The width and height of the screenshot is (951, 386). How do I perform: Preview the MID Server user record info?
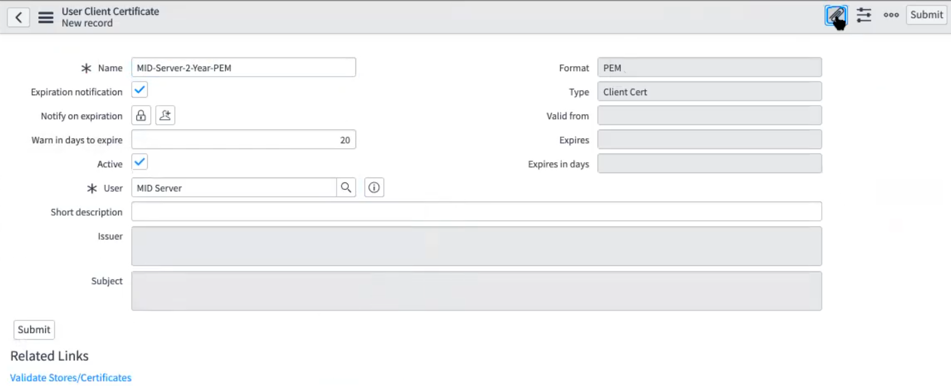pos(374,188)
